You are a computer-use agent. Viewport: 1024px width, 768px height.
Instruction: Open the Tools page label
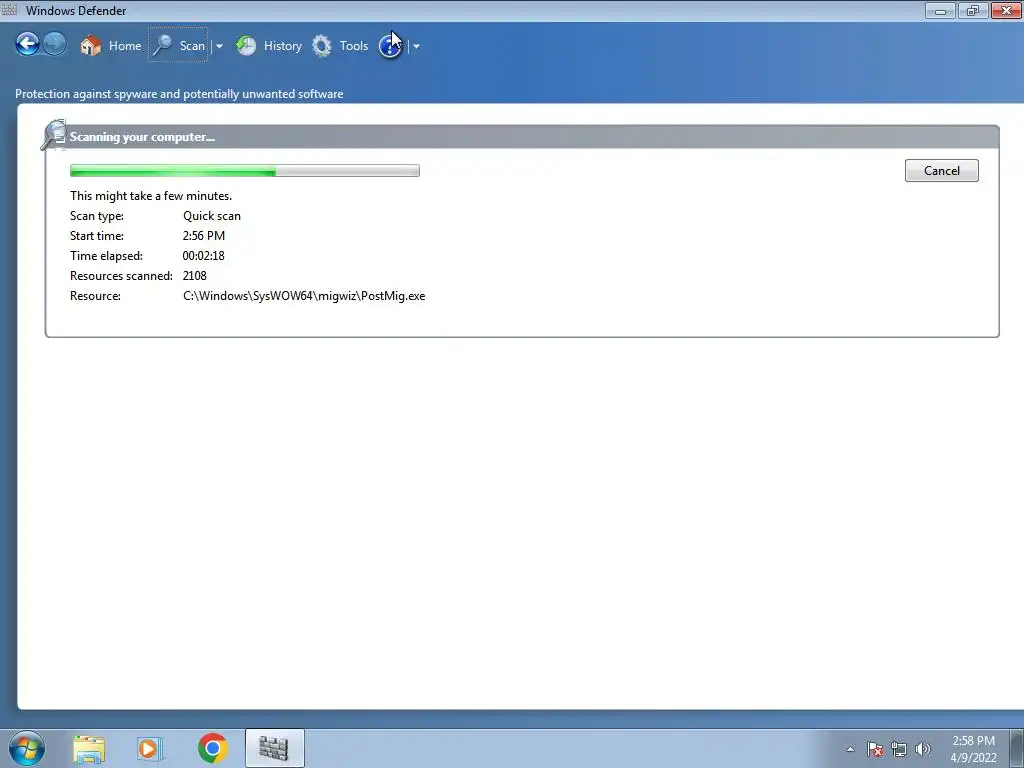353,46
